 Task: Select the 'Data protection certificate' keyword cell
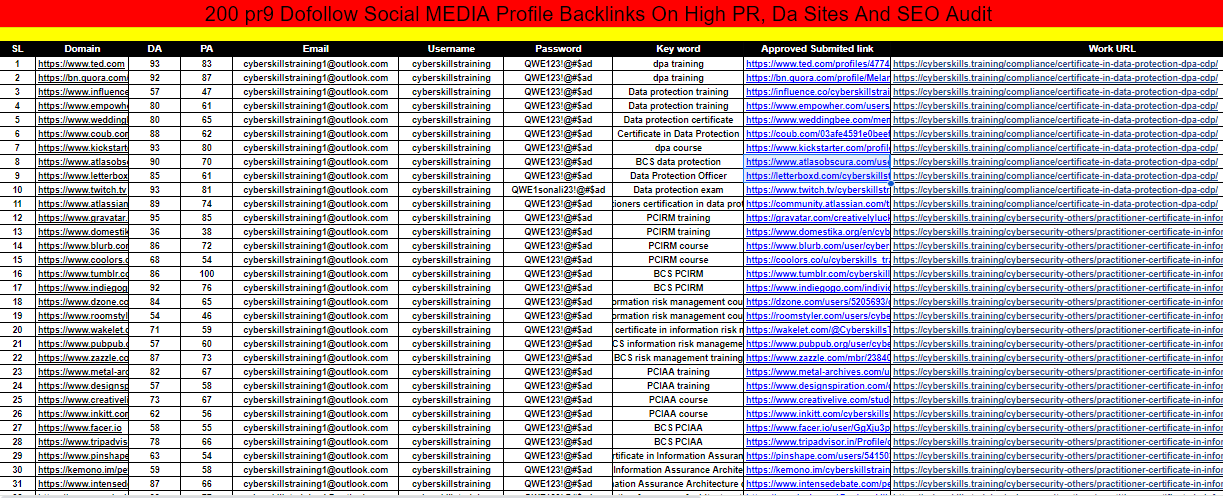point(678,119)
